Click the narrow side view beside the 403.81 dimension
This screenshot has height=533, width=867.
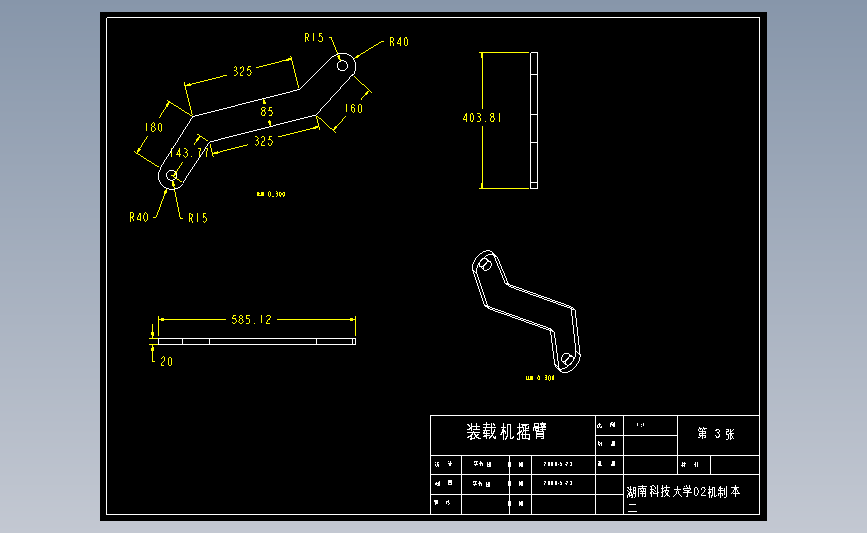pyautogui.click(x=534, y=121)
